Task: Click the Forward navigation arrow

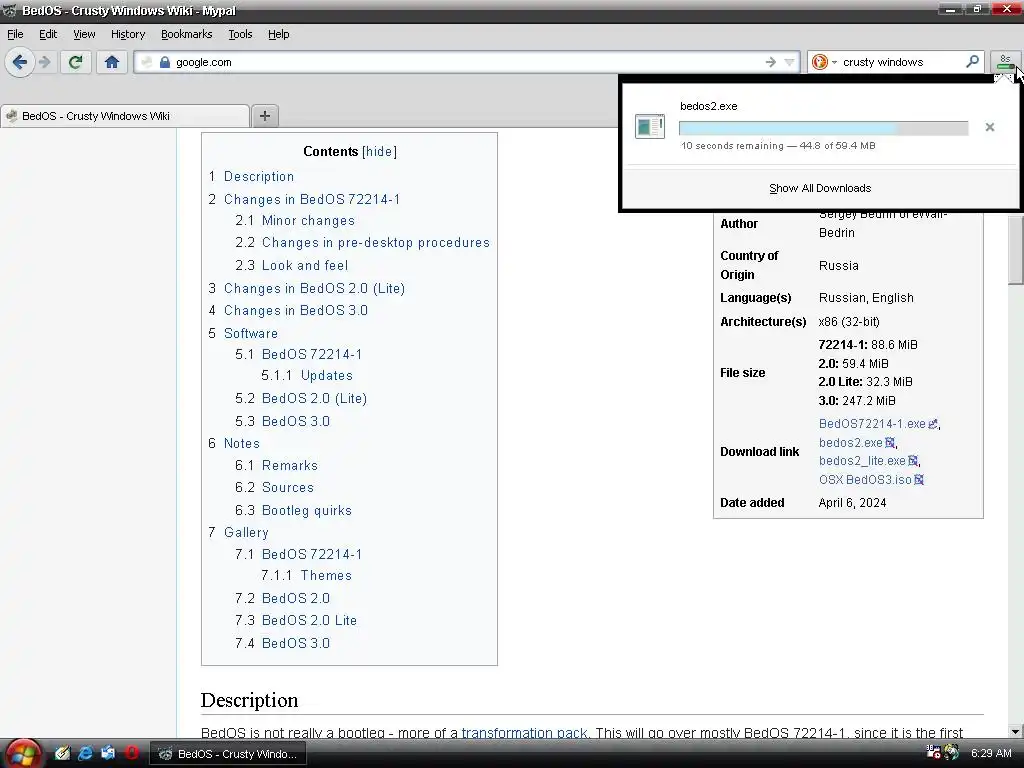Action: 44,62
